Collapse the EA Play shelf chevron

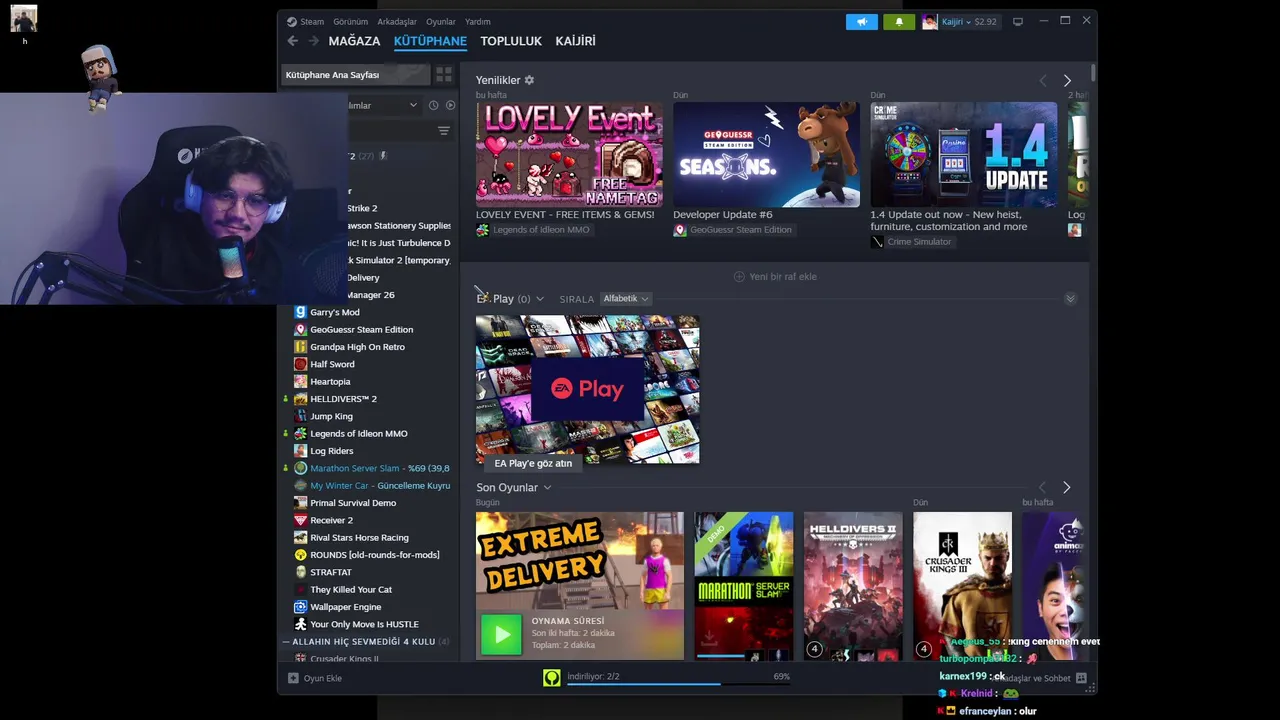coord(1070,299)
